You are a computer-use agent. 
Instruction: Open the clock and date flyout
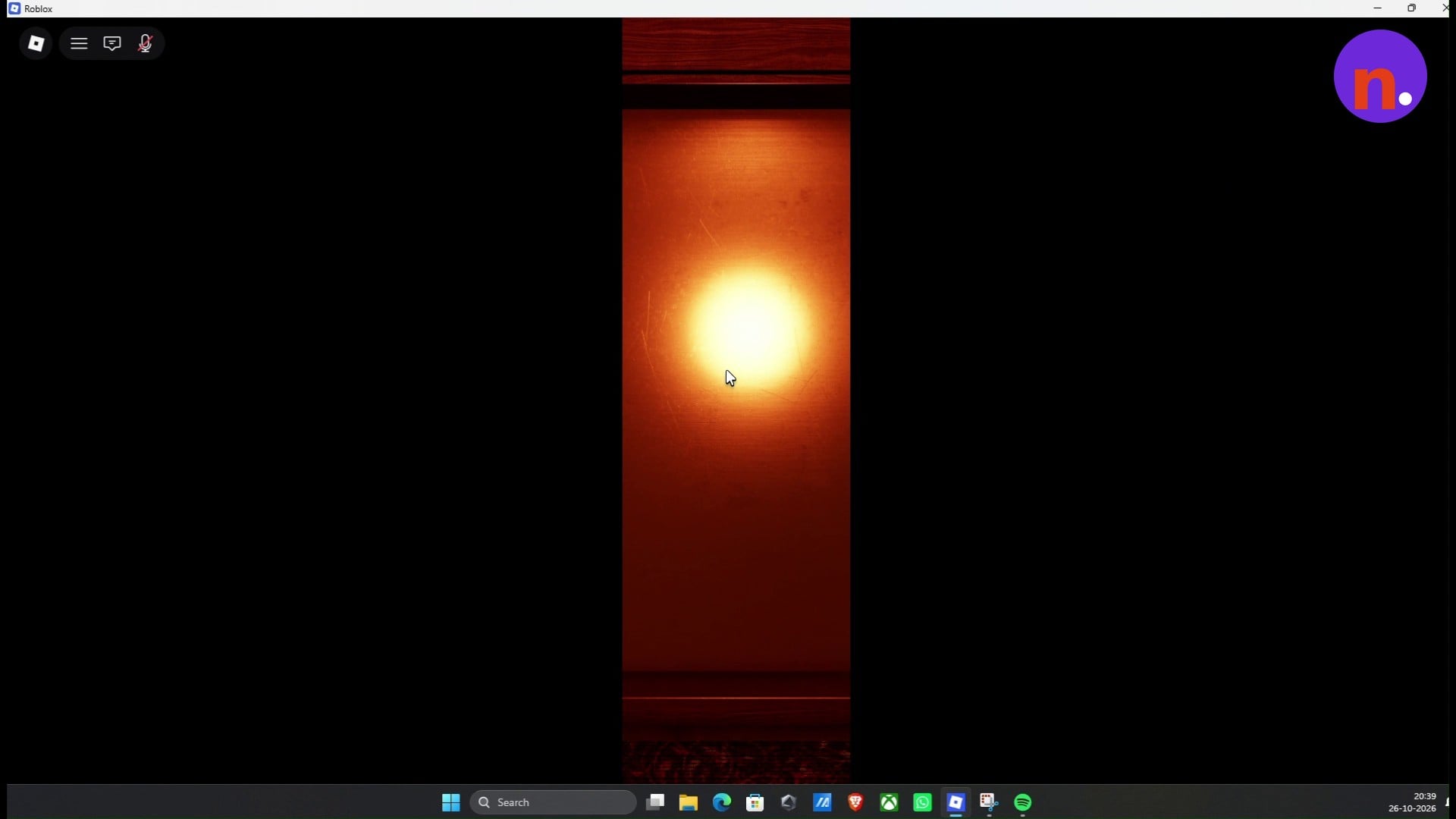coord(1412,802)
